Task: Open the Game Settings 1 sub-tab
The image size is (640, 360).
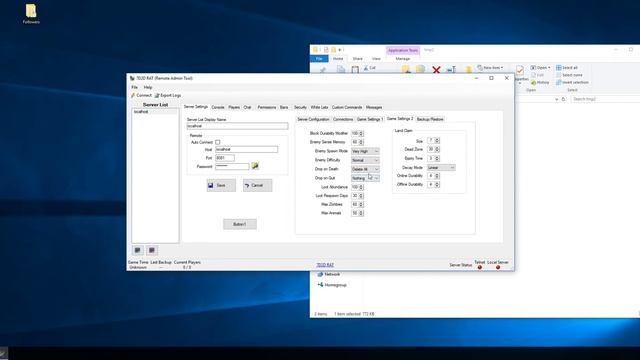Action: 369,119
